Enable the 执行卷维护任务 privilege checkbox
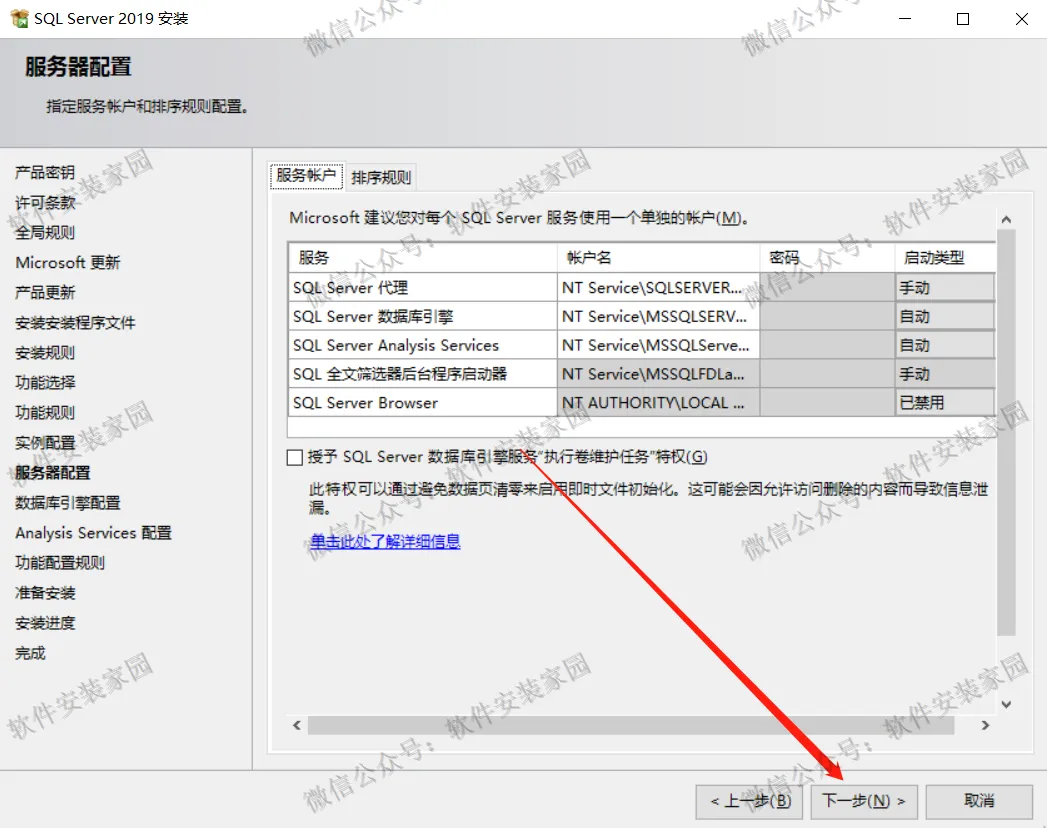The image size is (1047, 828). 294,457
